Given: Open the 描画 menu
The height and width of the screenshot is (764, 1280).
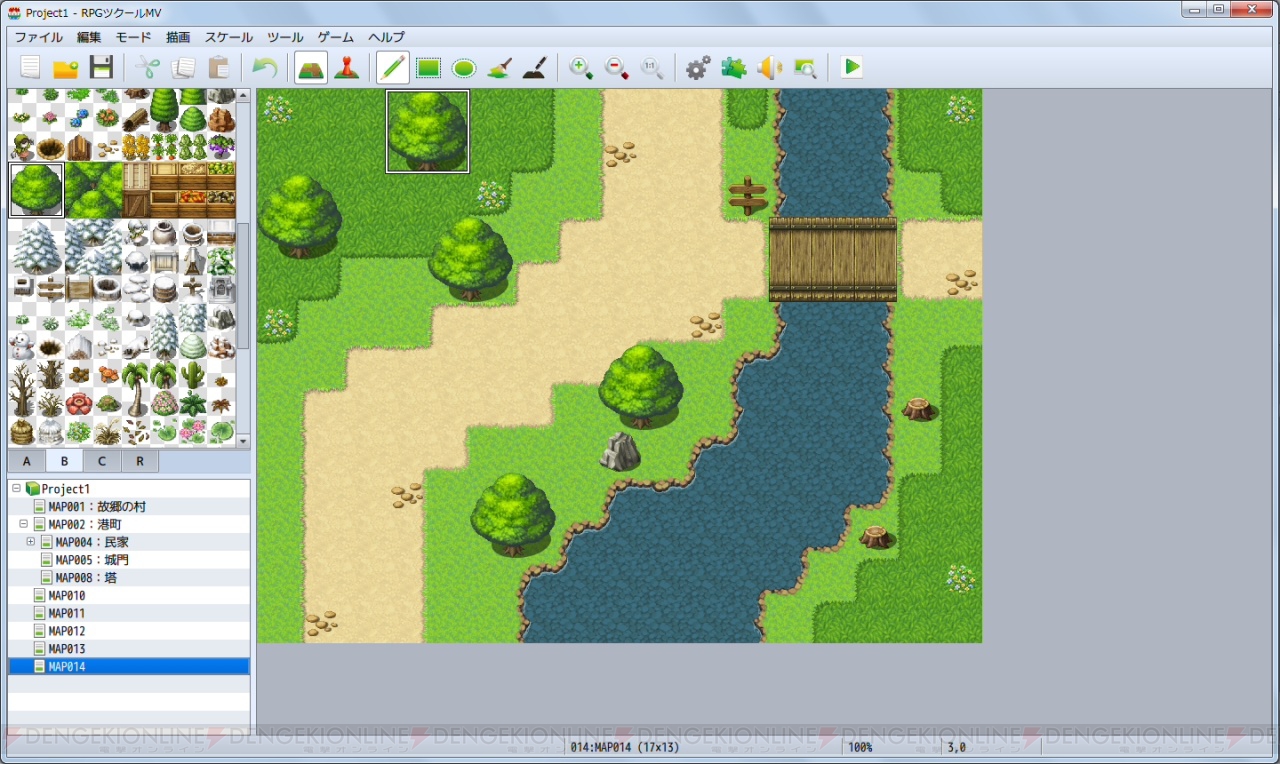Looking at the screenshot, I should pyautogui.click(x=178, y=37).
